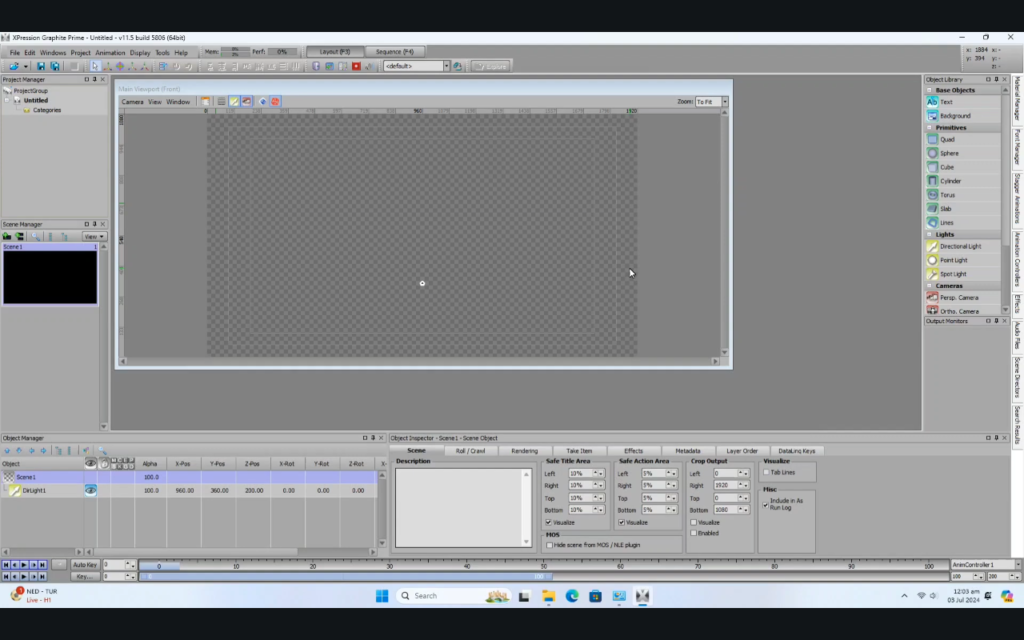
Task: Open the viewport Zoom dropdown
Action: (725, 102)
